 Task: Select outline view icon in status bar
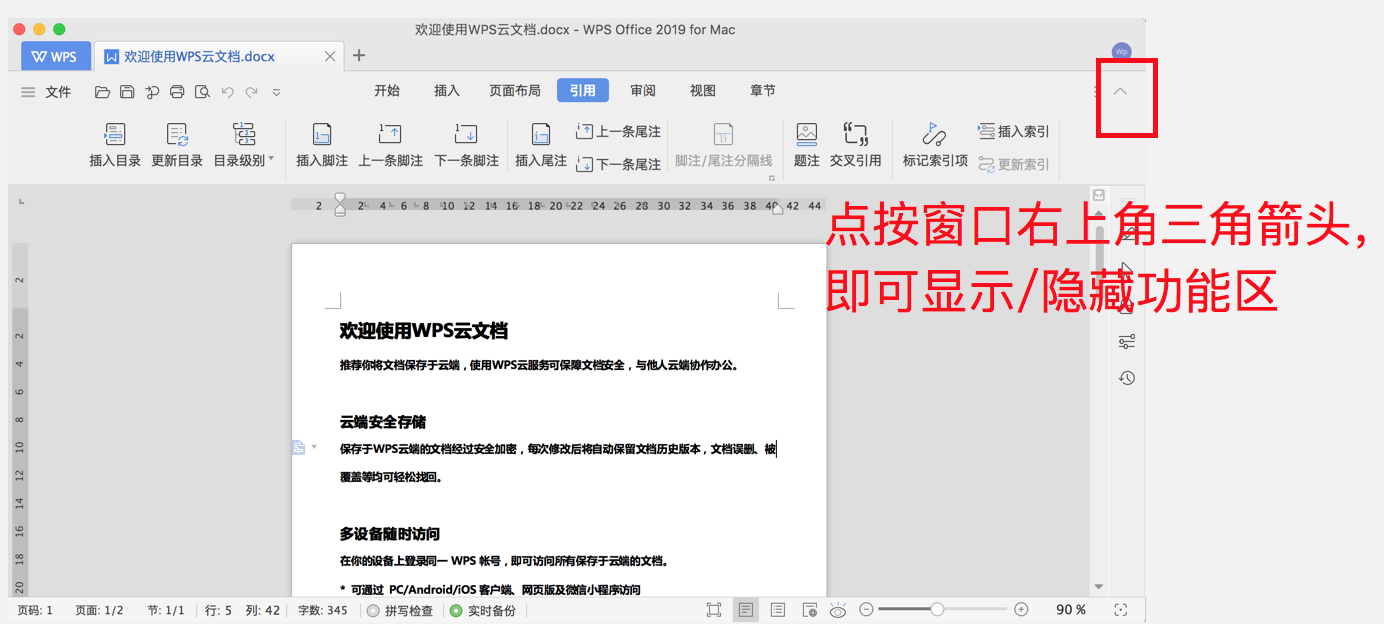pyautogui.click(x=778, y=610)
